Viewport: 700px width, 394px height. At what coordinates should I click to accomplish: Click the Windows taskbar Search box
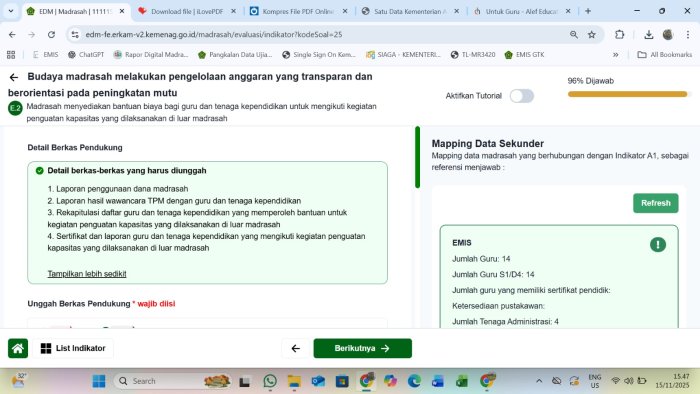[x=172, y=381]
